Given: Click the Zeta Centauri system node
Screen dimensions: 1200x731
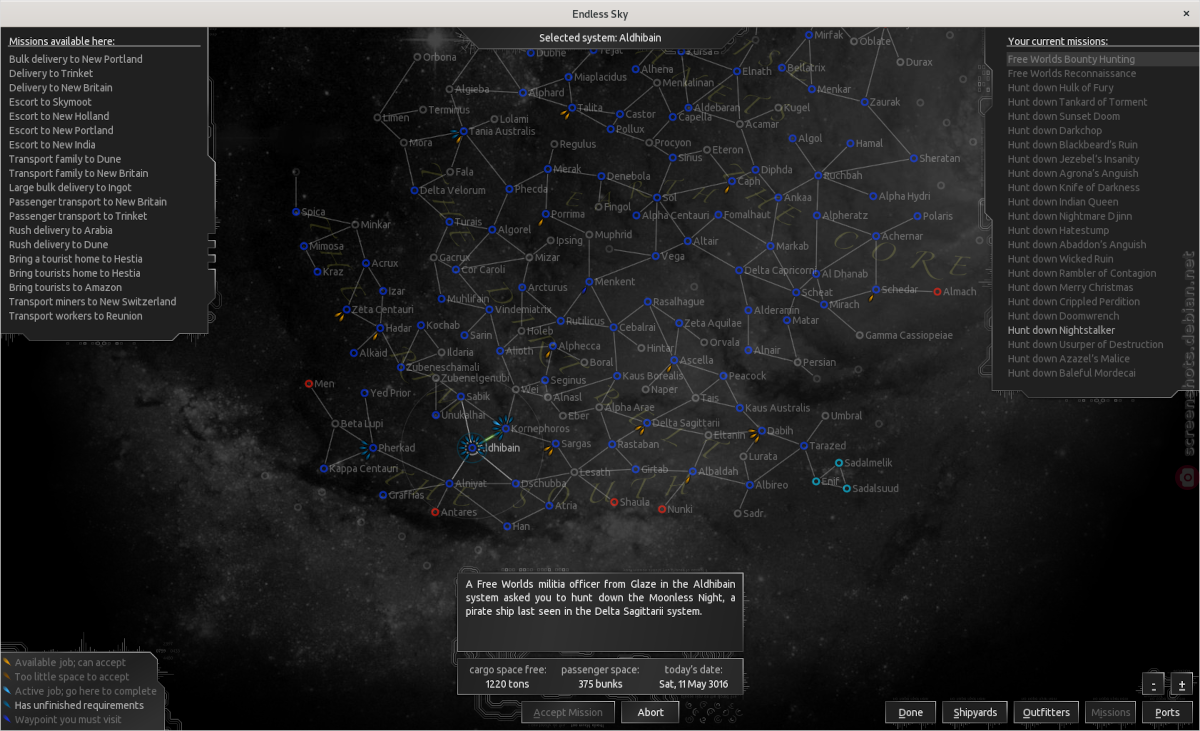Looking at the screenshot, I should (x=348, y=310).
